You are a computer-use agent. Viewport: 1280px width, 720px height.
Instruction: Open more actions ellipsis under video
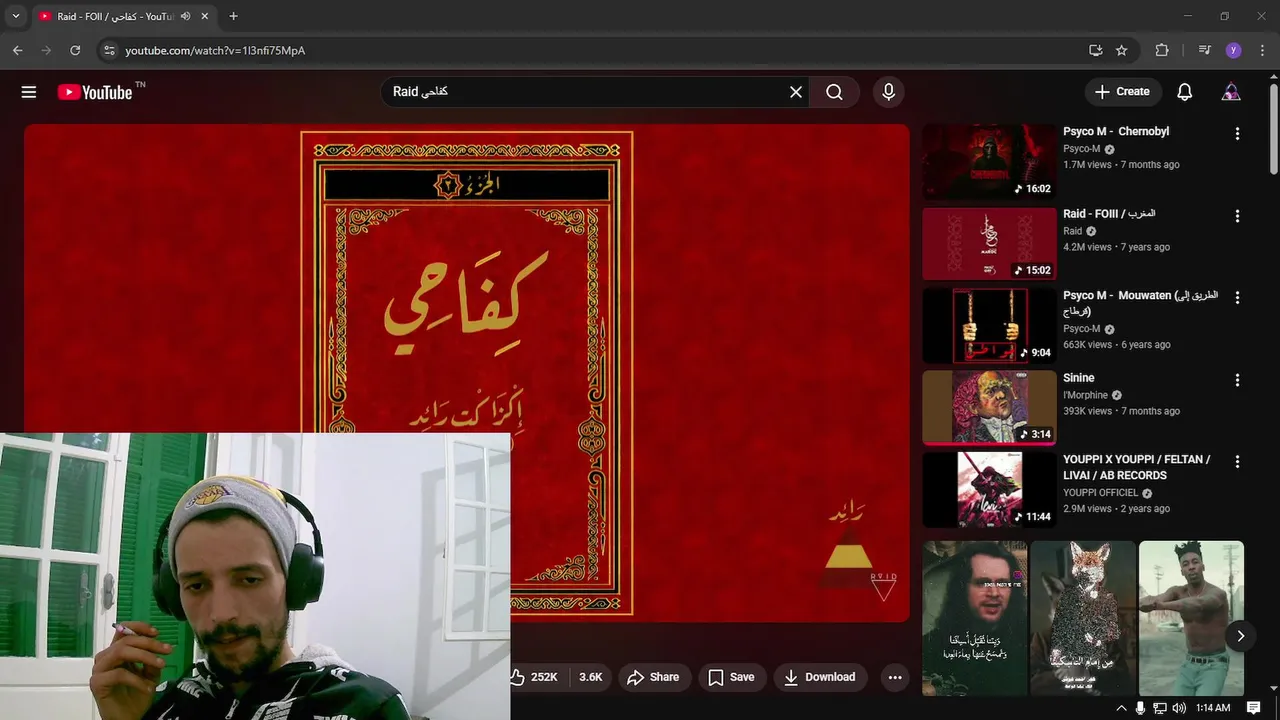[x=895, y=677]
